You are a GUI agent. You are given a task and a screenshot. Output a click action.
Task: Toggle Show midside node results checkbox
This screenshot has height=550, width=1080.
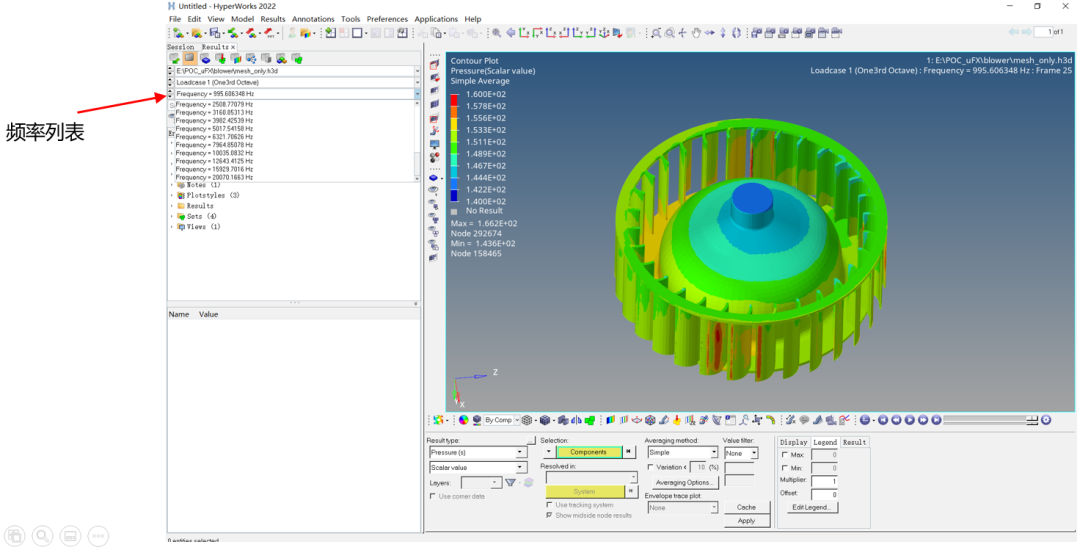click(549, 516)
